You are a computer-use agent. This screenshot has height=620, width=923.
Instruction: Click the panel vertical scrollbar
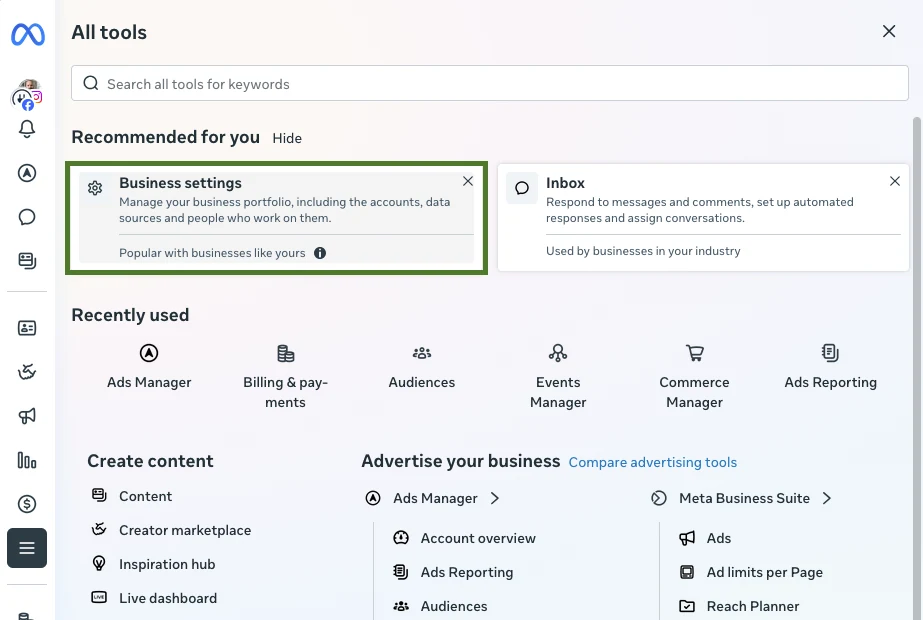pos(917,368)
